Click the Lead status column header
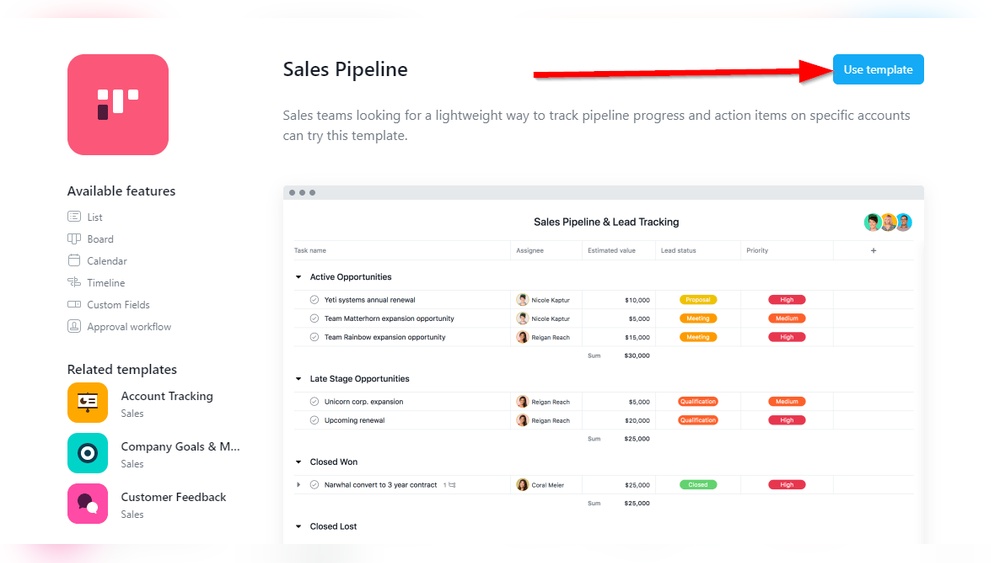The width and height of the screenshot is (1000, 563). pyautogui.click(x=678, y=251)
